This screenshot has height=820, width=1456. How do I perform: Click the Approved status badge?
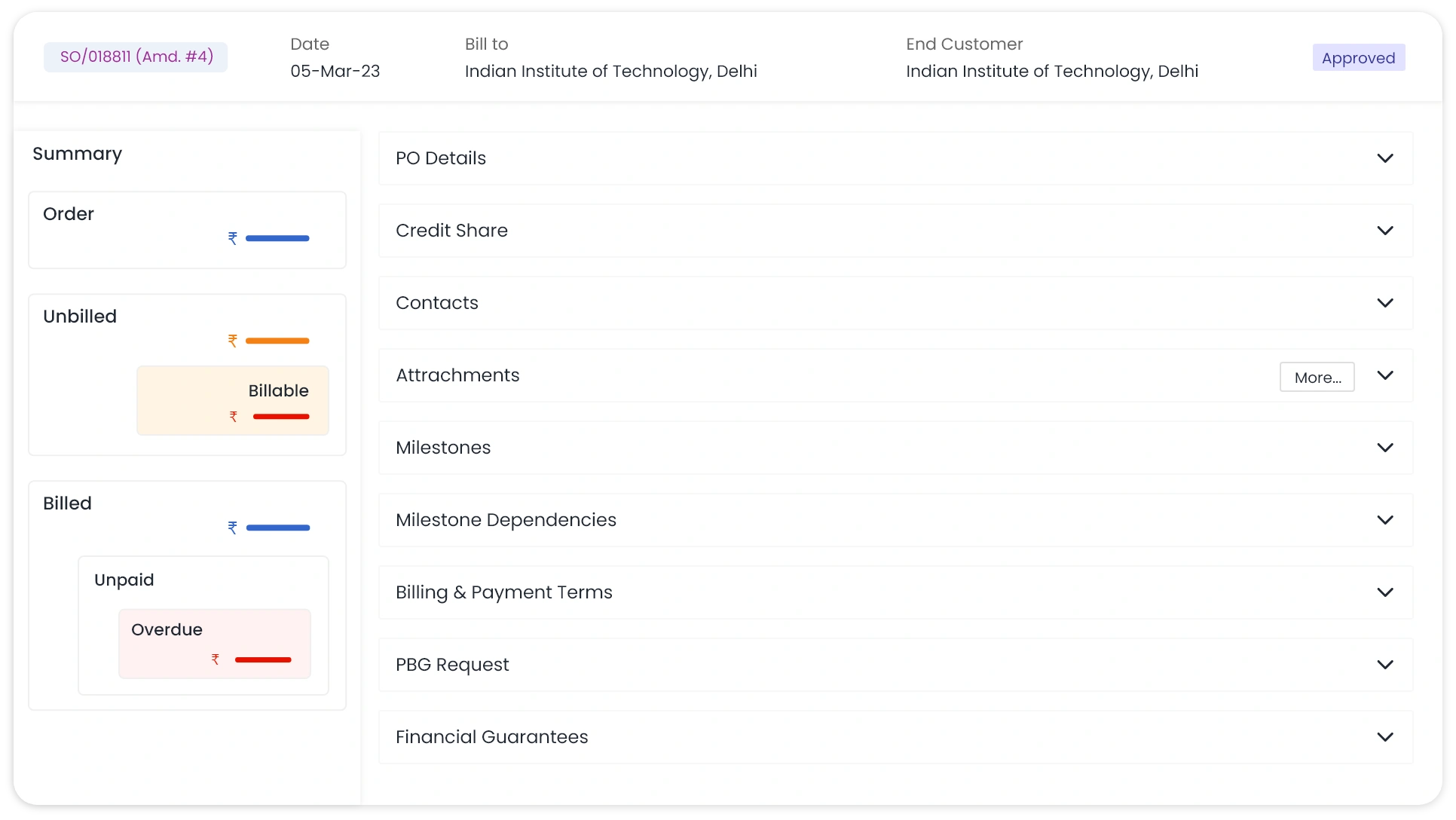click(x=1358, y=58)
